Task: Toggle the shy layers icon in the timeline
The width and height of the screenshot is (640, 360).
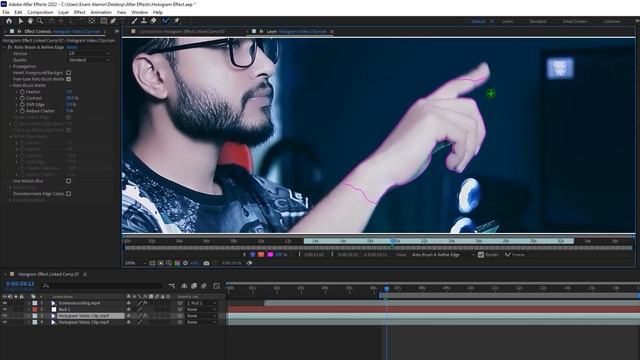Action: pos(184,286)
